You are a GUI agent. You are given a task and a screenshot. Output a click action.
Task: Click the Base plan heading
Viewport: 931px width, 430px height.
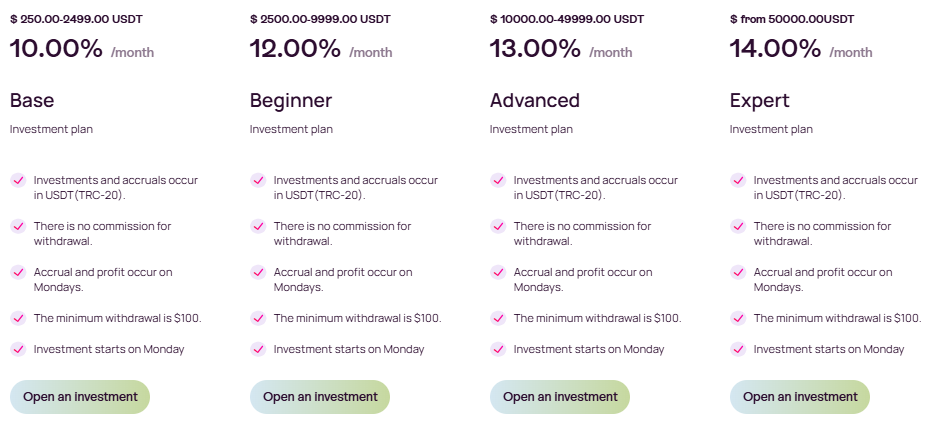click(x=32, y=100)
